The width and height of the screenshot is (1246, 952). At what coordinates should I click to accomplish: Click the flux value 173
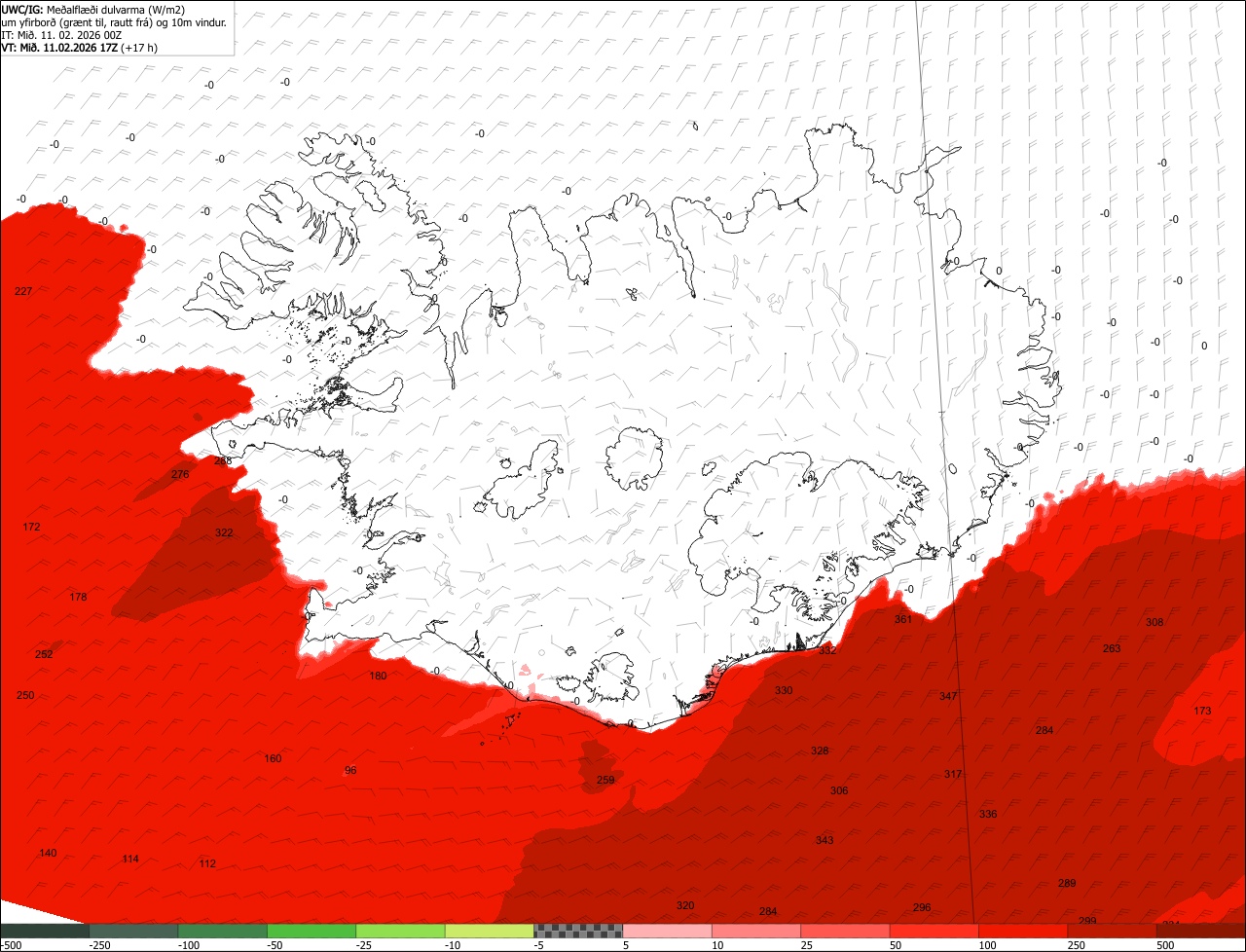[1202, 711]
